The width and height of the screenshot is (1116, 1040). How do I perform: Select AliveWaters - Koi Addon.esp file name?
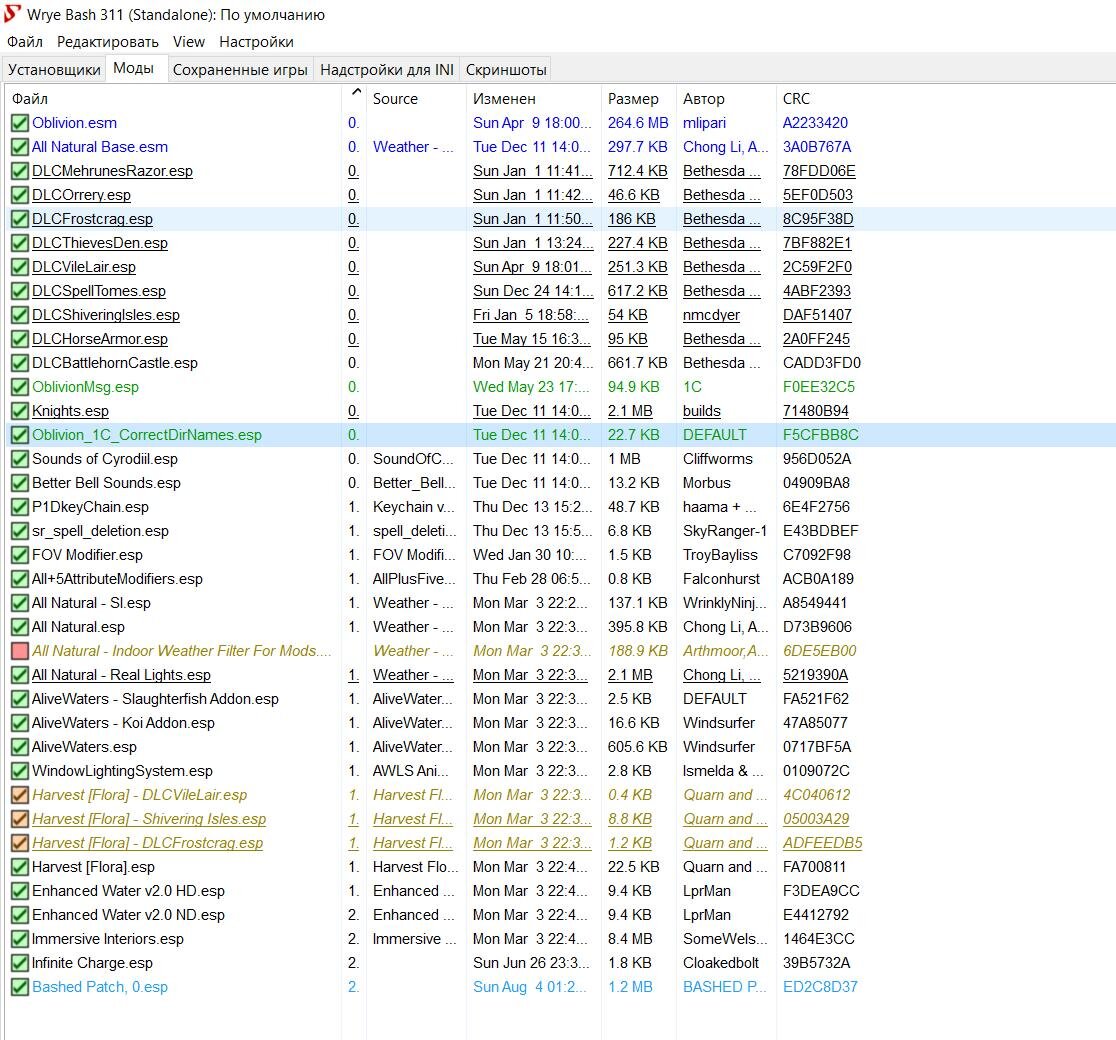[123, 723]
